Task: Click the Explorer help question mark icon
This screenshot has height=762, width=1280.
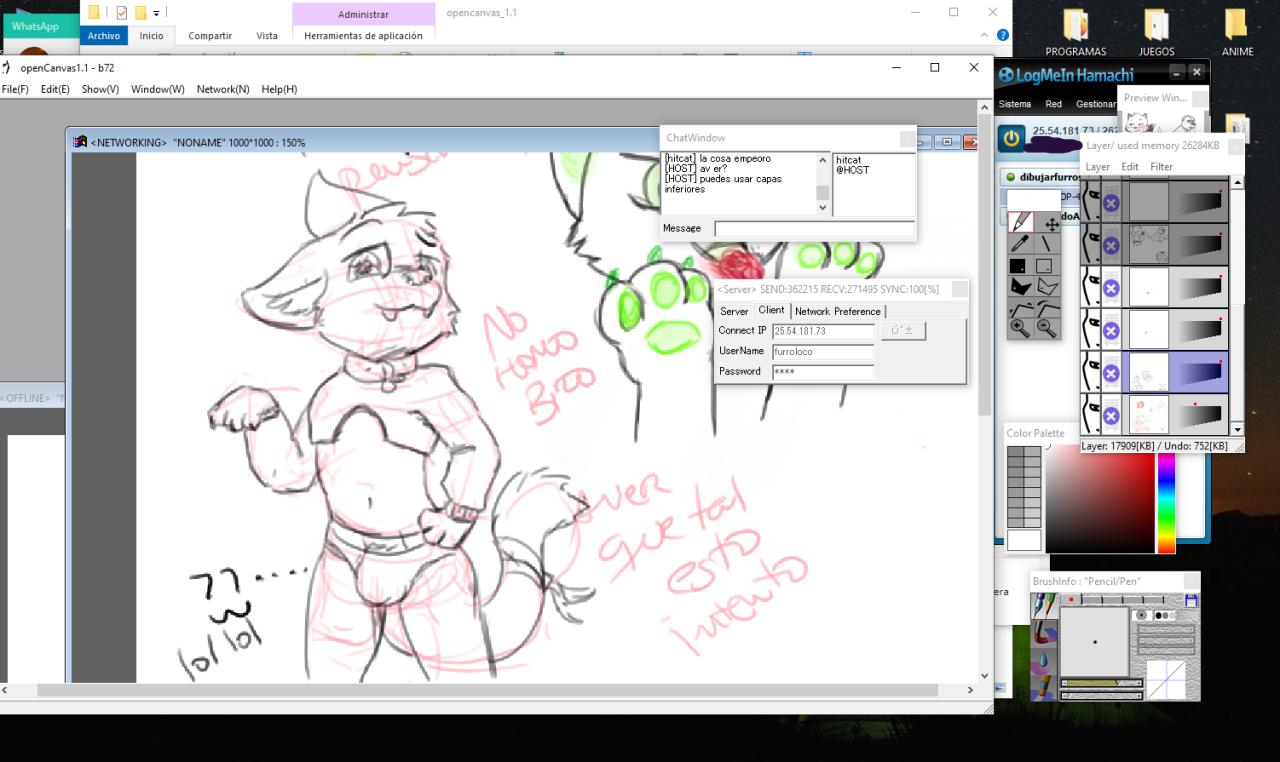Action: (1003, 35)
